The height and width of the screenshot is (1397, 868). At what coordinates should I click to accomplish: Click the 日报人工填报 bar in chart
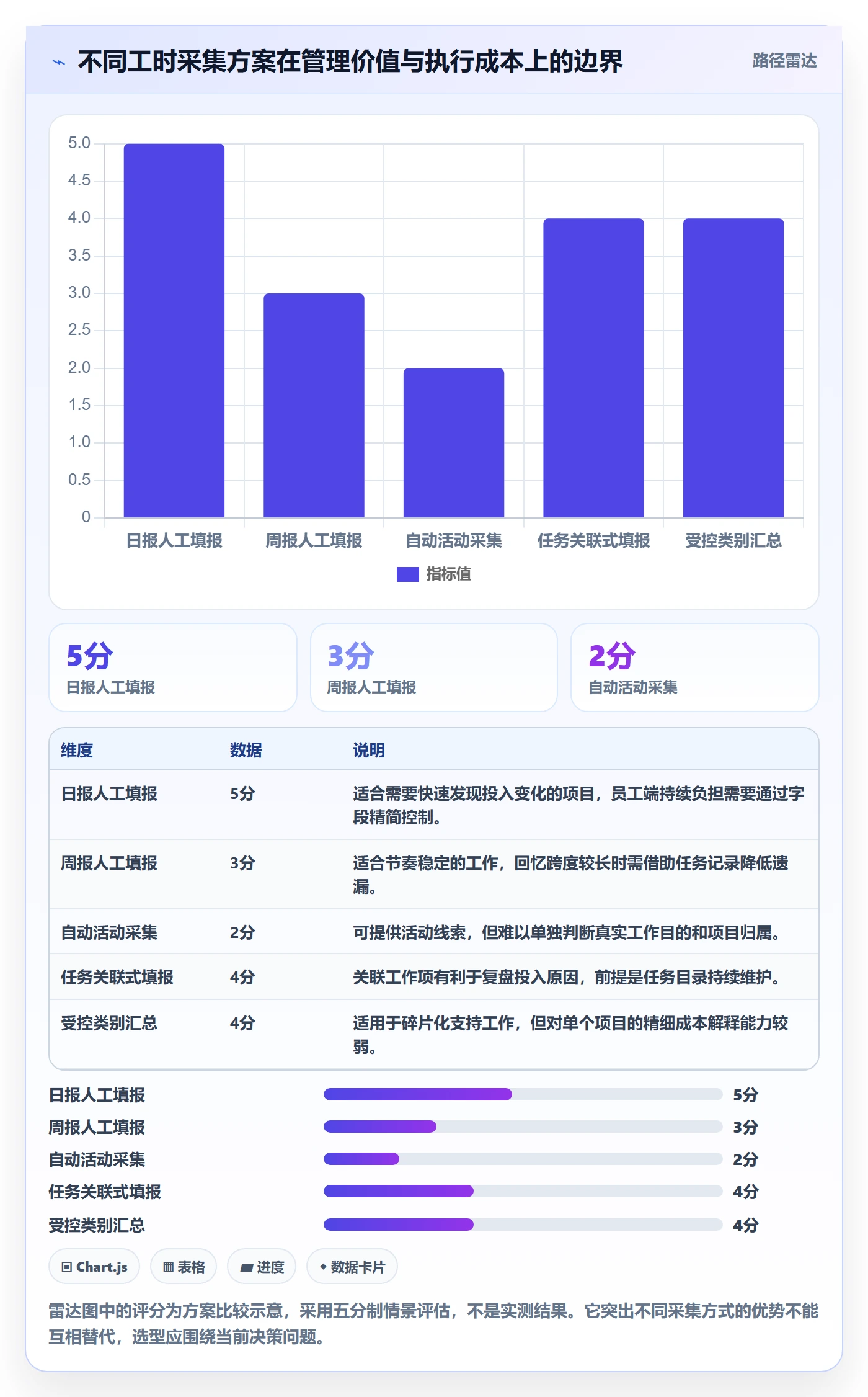[174, 331]
